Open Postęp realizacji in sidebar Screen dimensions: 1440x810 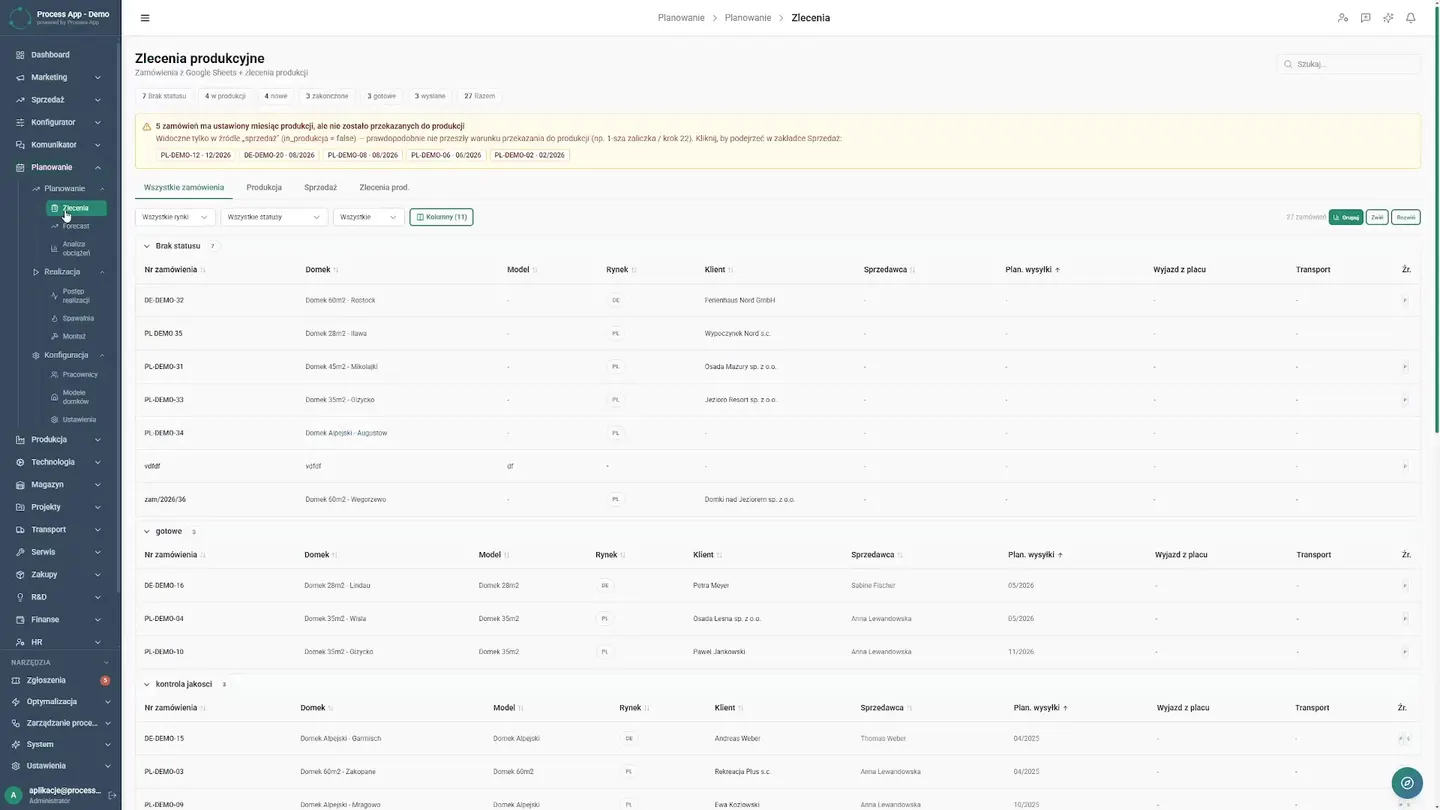tap(76, 296)
